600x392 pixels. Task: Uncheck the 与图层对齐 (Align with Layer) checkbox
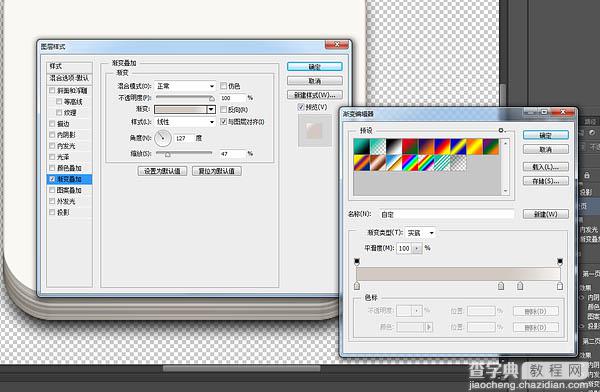(223, 122)
